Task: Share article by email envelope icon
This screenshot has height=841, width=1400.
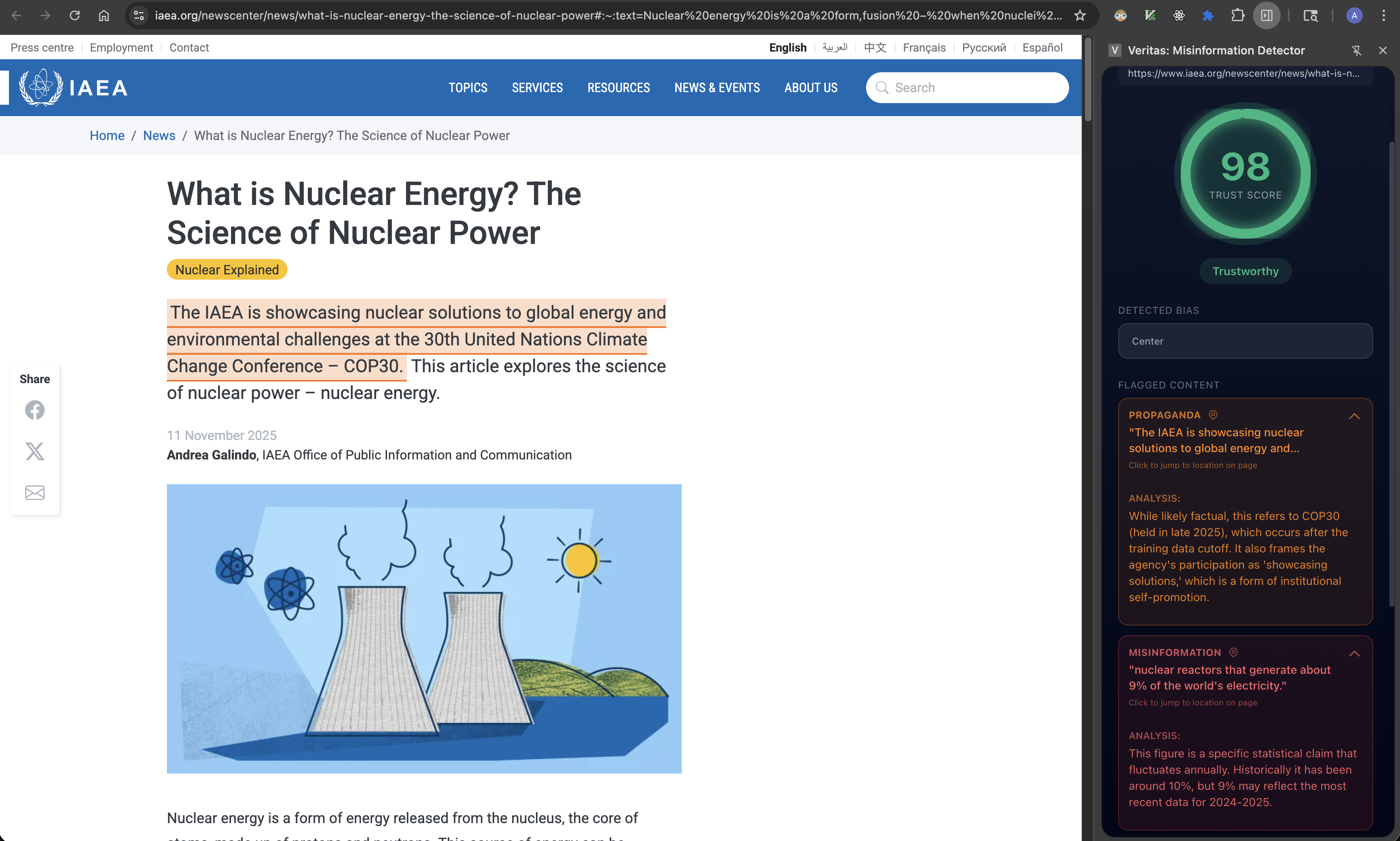Action: pyautogui.click(x=35, y=492)
